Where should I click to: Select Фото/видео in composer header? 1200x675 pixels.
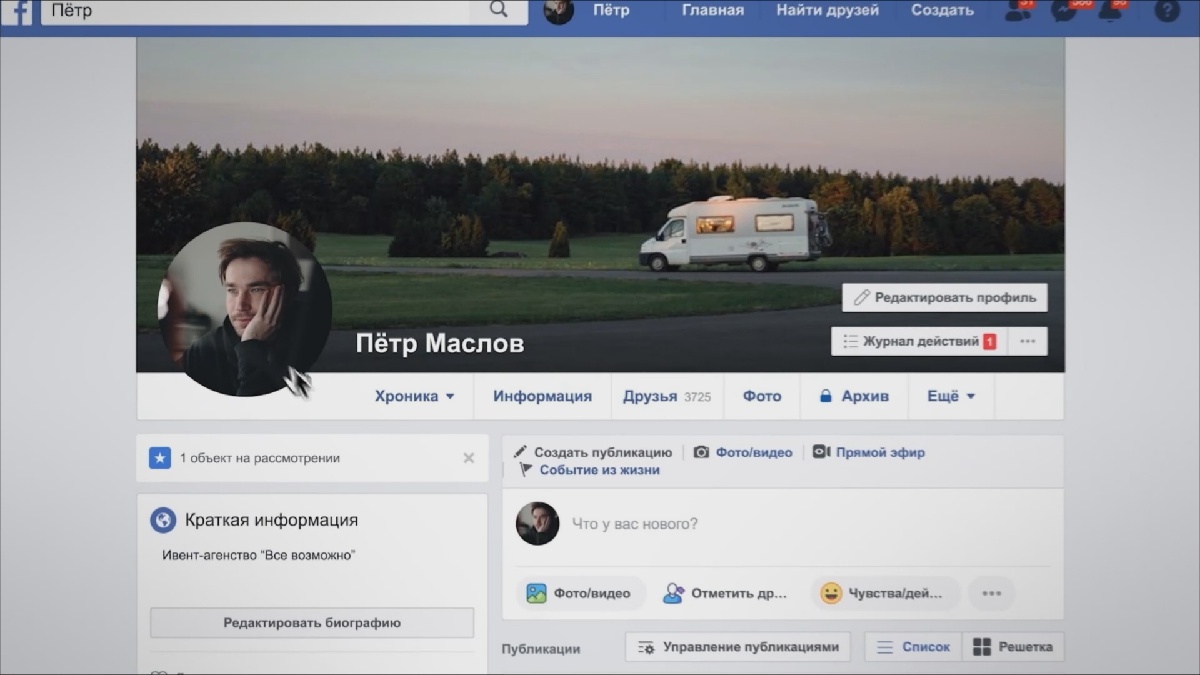(743, 452)
